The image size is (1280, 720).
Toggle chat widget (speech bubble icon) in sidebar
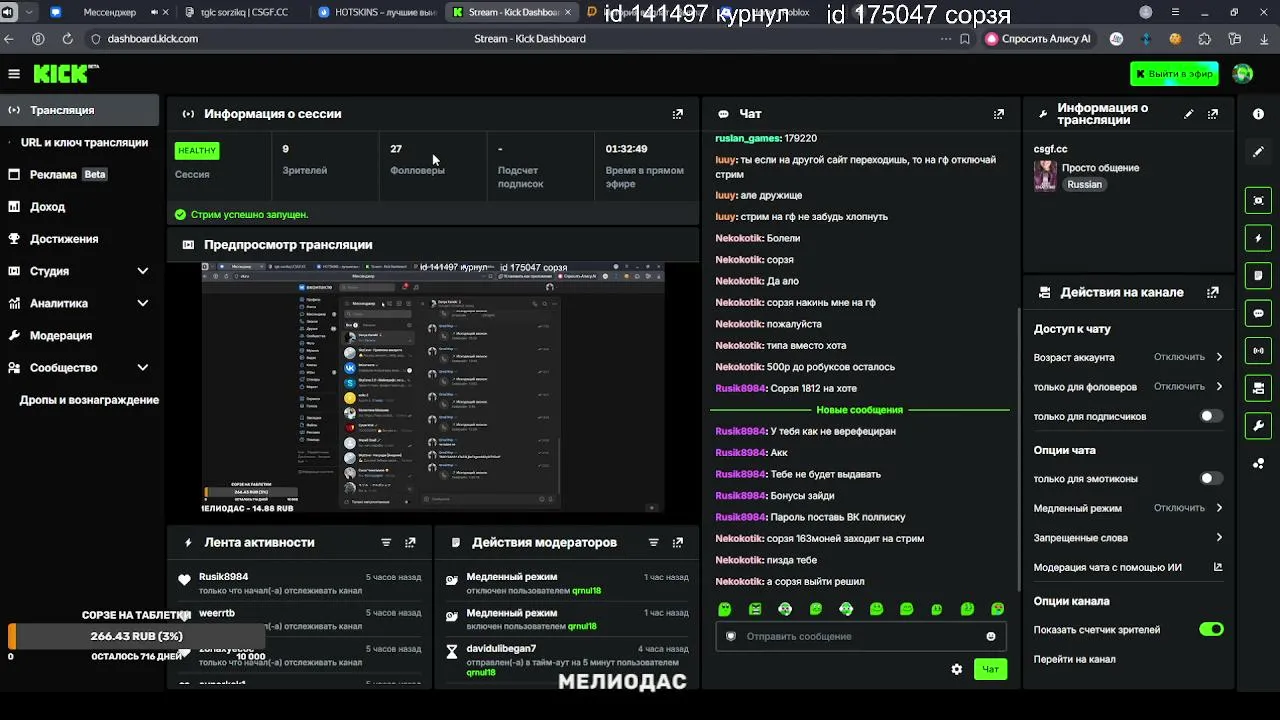[1258, 313]
